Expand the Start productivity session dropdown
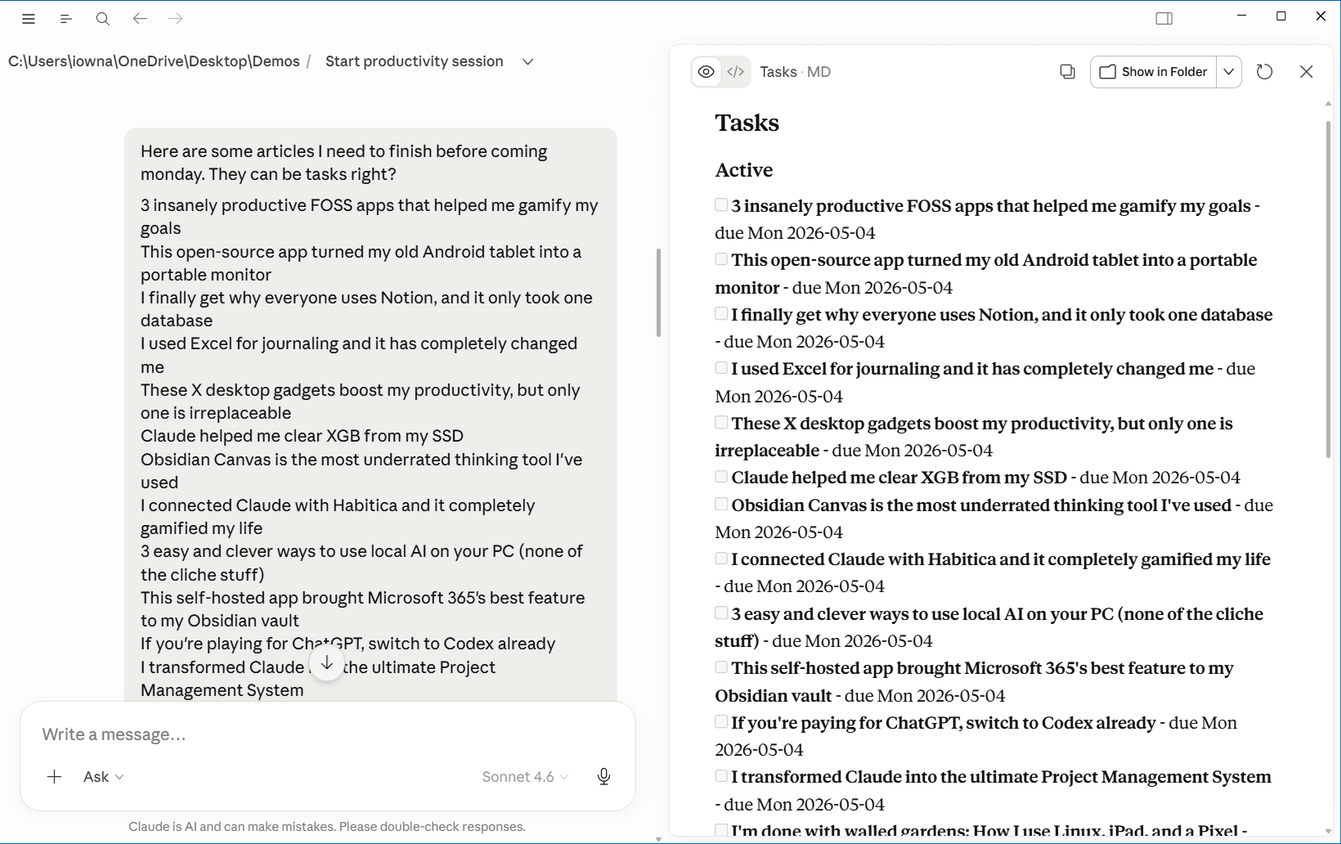This screenshot has width=1341, height=844. [x=528, y=62]
